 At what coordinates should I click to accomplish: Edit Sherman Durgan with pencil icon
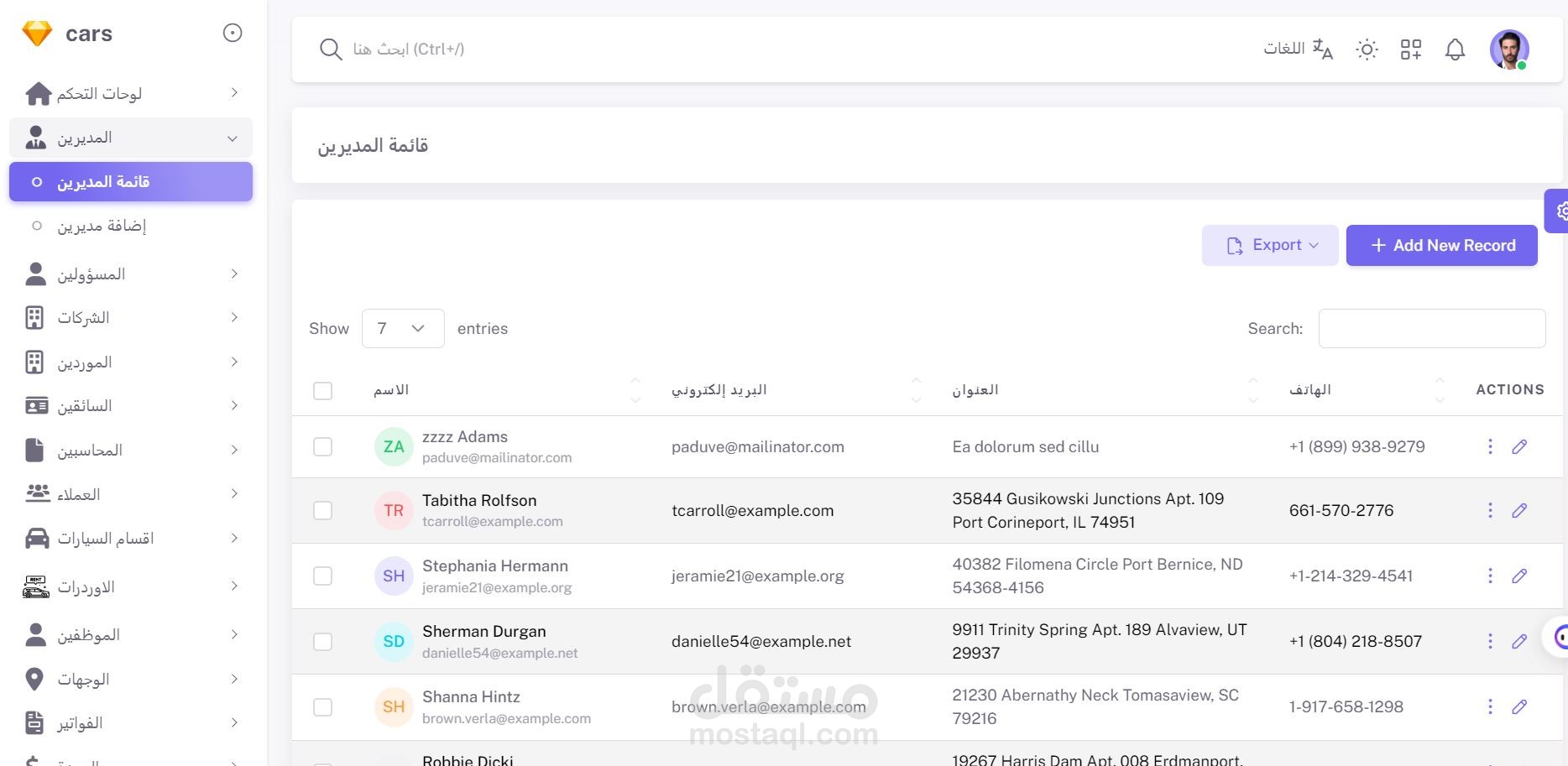click(1519, 642)
